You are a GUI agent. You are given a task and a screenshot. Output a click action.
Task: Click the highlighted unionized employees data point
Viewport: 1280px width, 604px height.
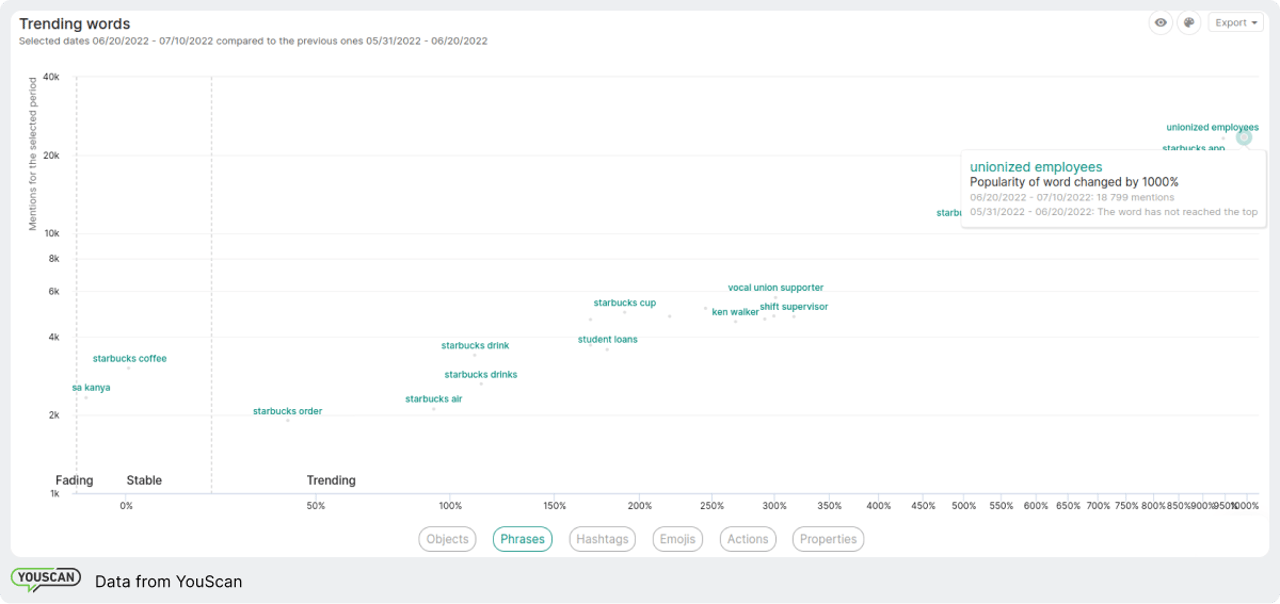tap(1243, 138)
